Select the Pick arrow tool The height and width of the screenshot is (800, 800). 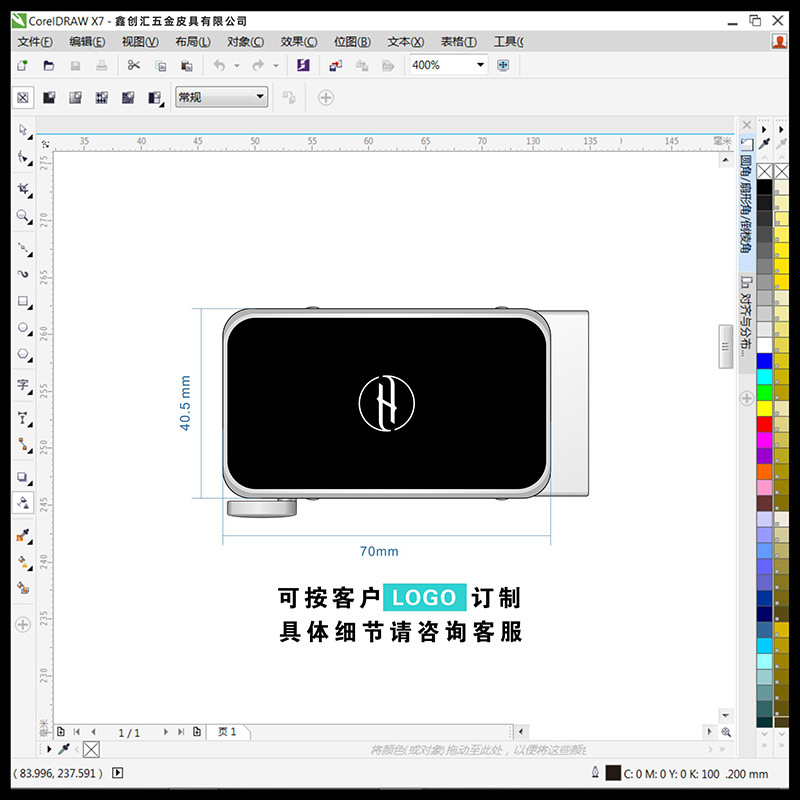click(23, 130)
